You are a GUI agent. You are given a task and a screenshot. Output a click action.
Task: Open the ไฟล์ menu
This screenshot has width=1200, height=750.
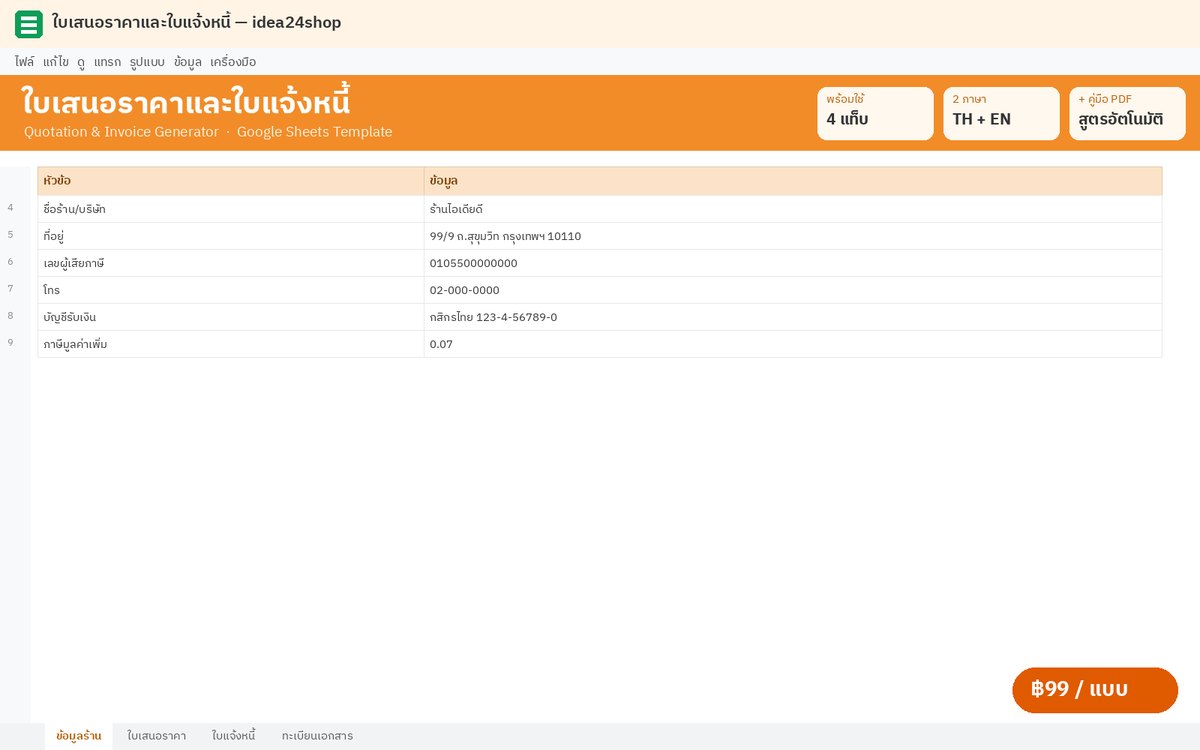click(25, 62)
